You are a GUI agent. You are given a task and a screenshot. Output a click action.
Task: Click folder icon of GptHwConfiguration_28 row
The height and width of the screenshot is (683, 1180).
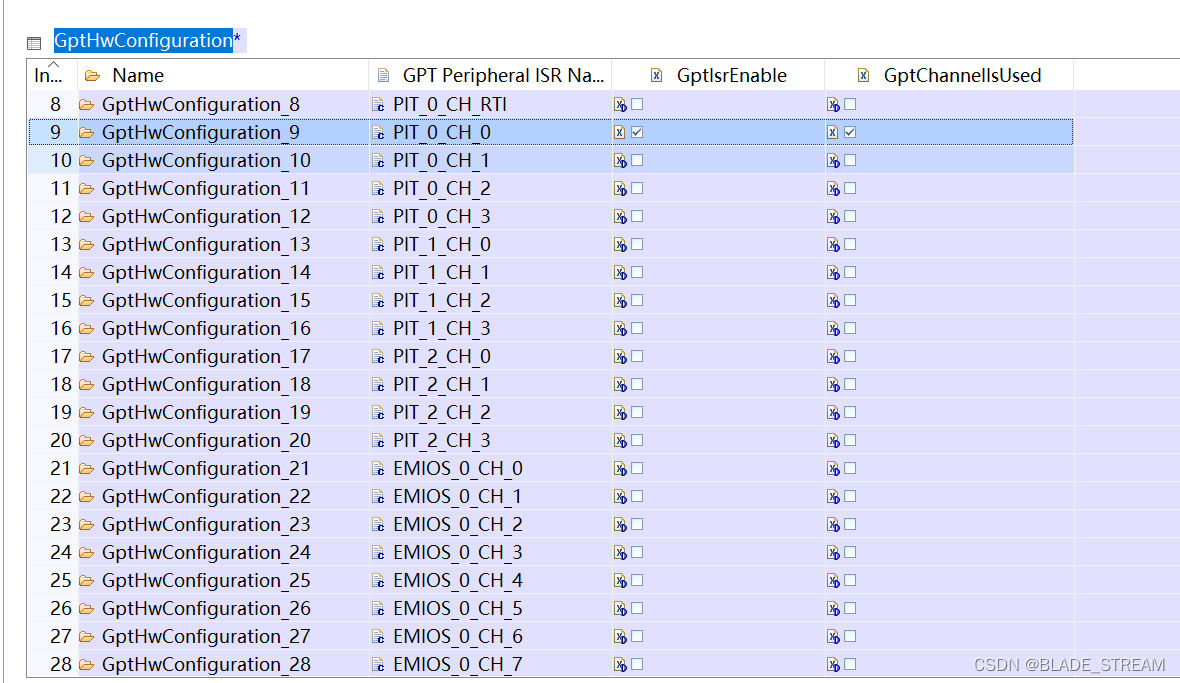(87, 664)
